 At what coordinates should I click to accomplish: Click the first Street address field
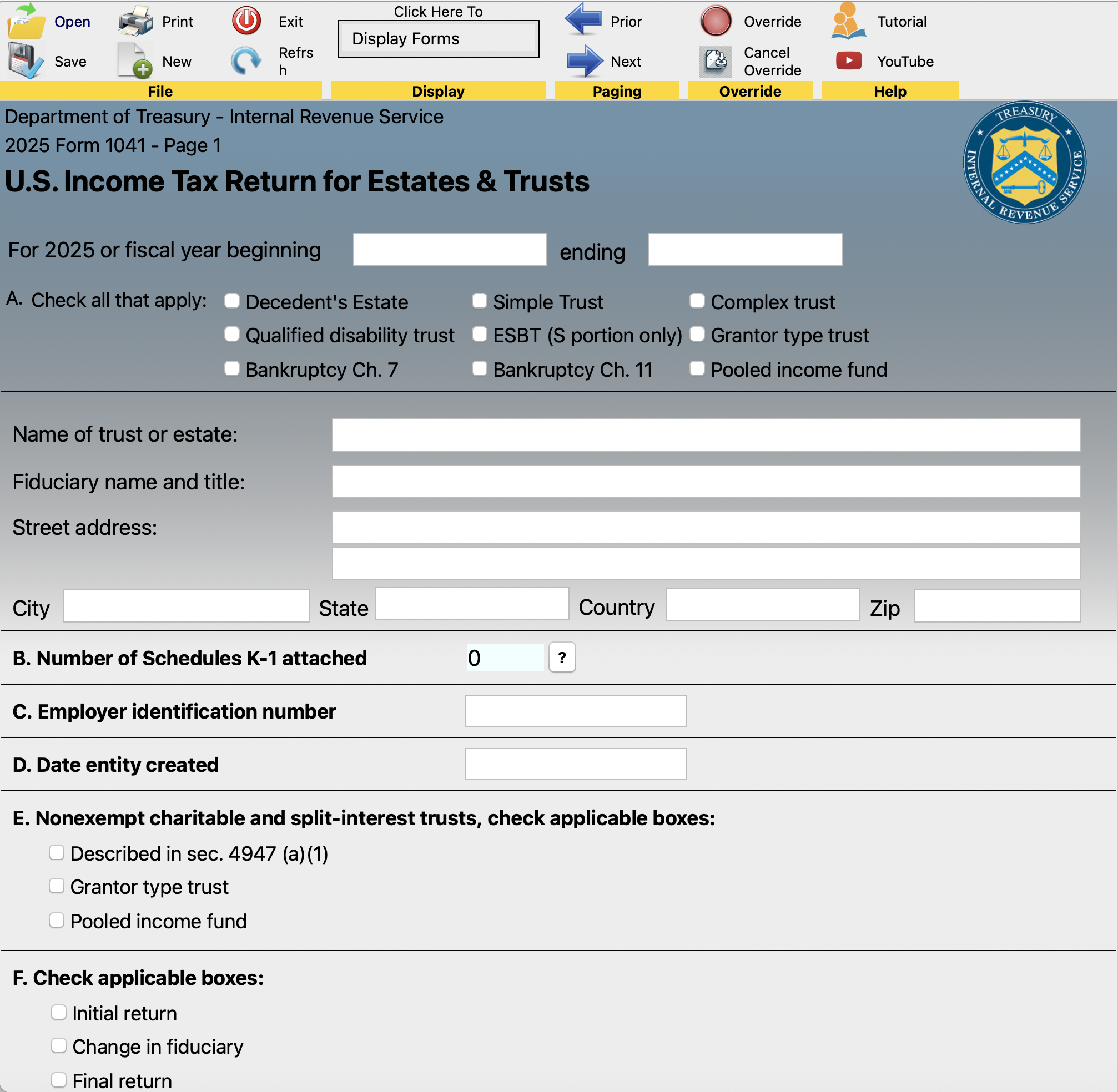tap(706, 527)
